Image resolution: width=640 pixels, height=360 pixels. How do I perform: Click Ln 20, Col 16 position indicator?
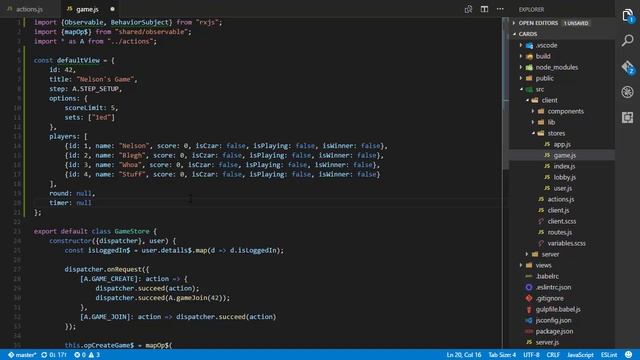click(464, 355)
